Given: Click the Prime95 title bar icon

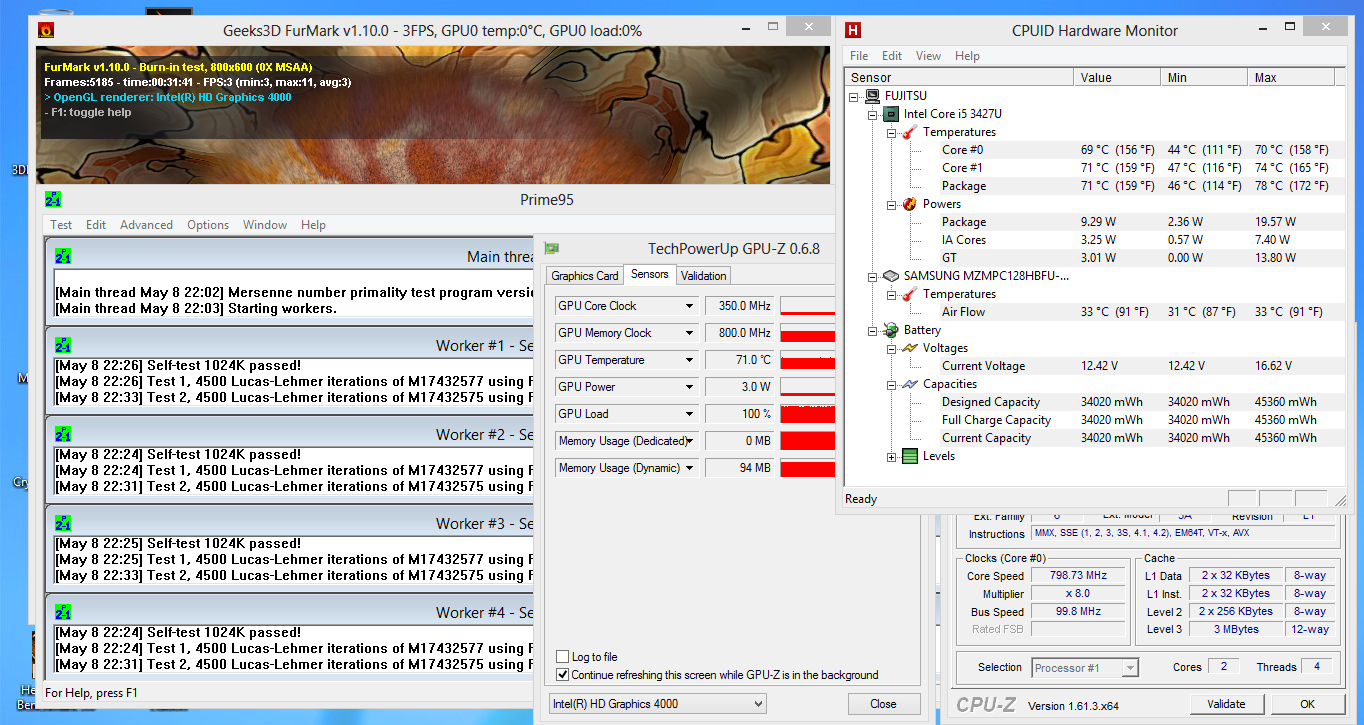Looking at the screenshot, I should tap(53, 199).
